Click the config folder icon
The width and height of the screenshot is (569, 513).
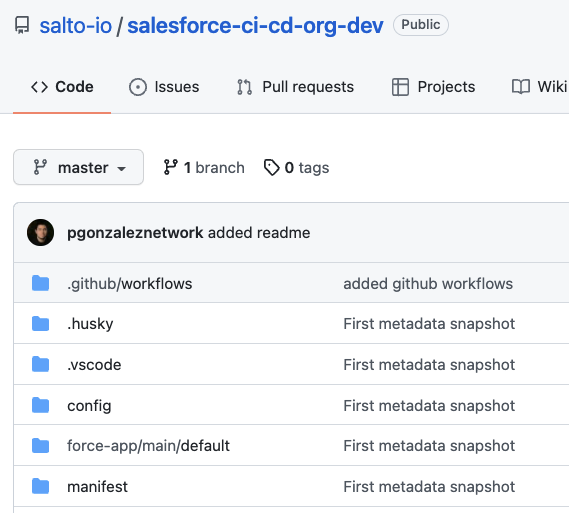40,406
